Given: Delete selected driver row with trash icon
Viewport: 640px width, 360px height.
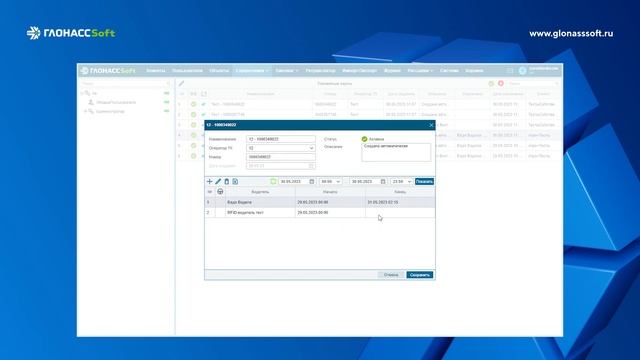Looking at the screenshot, I should [x=227, y=181].
